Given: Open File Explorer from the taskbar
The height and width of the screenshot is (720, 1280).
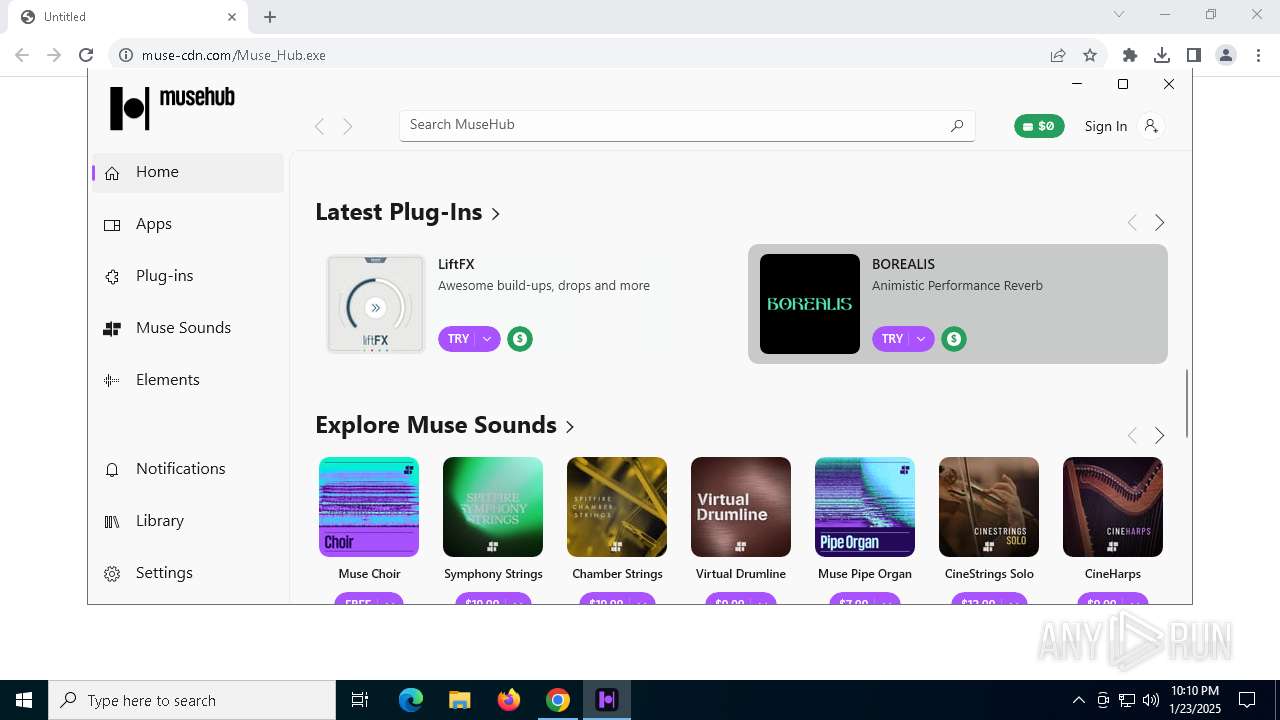Looking at the screenshot, I should click(x=460, y=700).
